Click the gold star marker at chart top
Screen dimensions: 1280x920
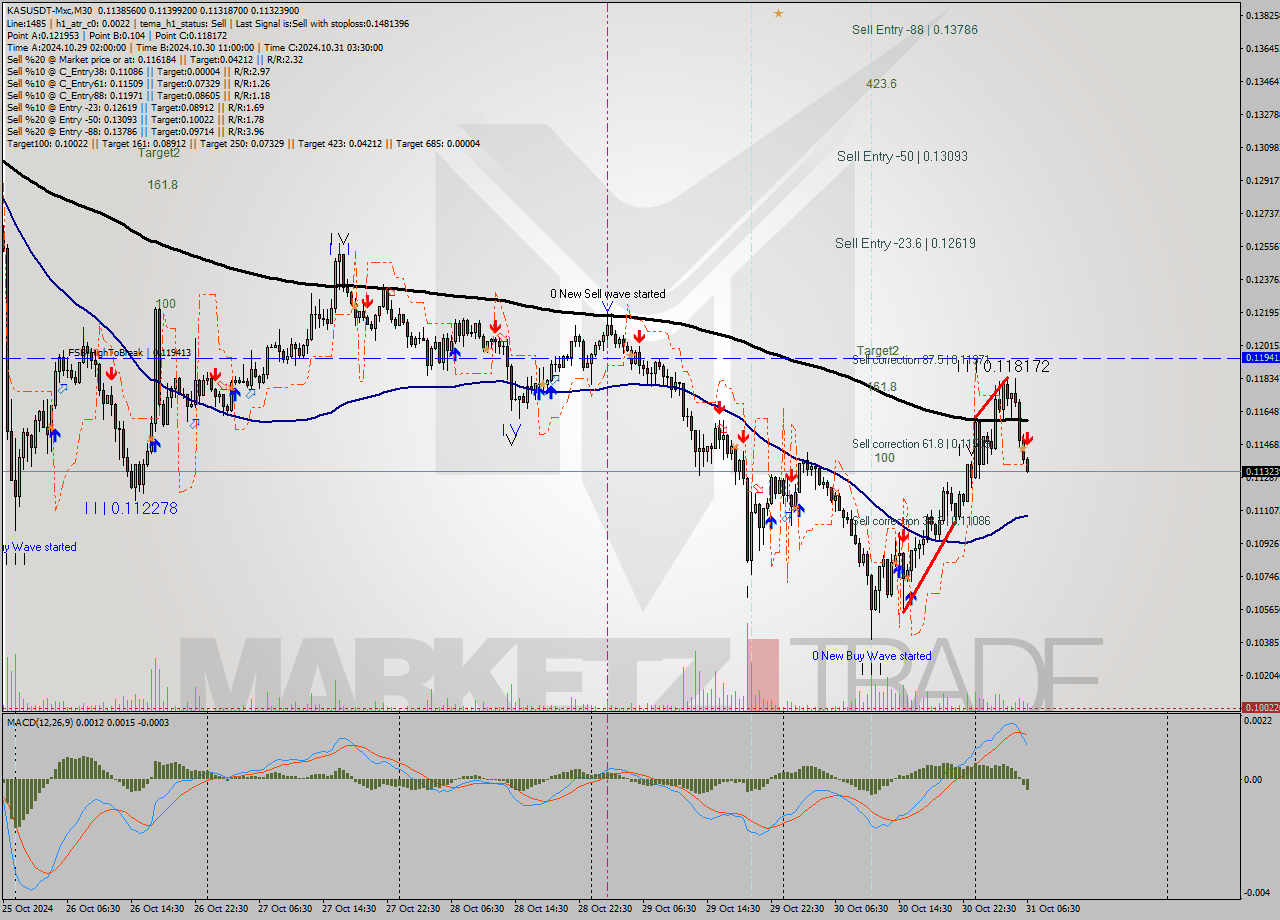pyautogui.click(x=778, y=13)
